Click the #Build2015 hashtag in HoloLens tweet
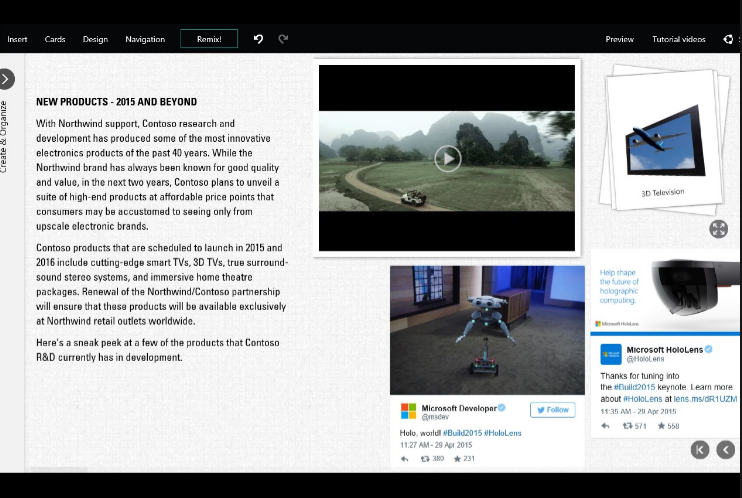 point(635,387)
